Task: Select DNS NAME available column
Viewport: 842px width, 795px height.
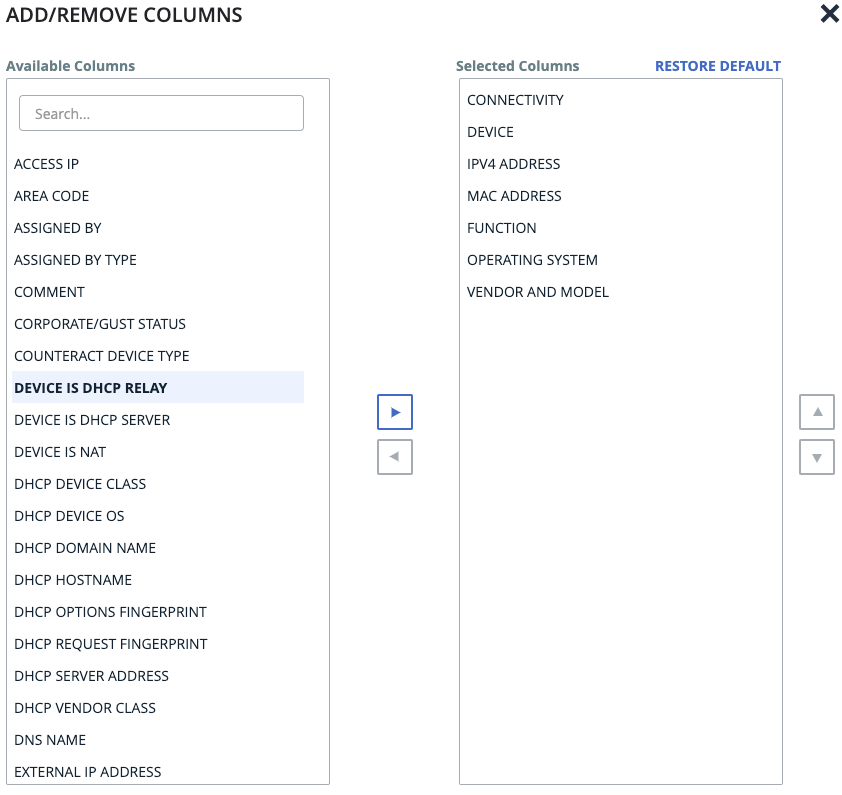Action: pyautogui.click(x=50, y=740)
